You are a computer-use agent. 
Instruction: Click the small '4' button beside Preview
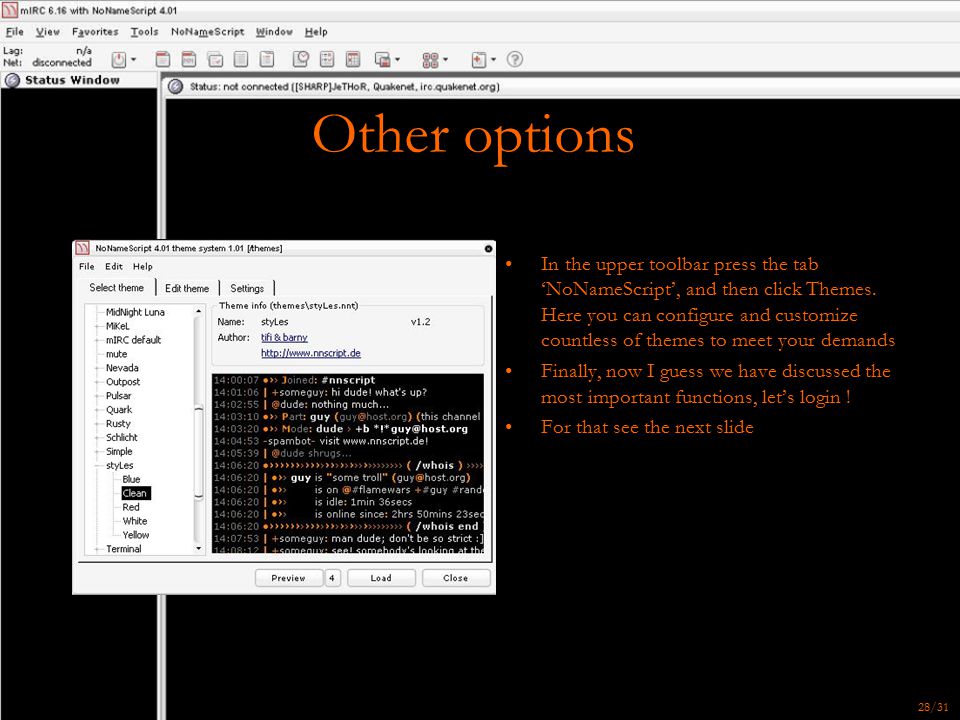(332, 578)
